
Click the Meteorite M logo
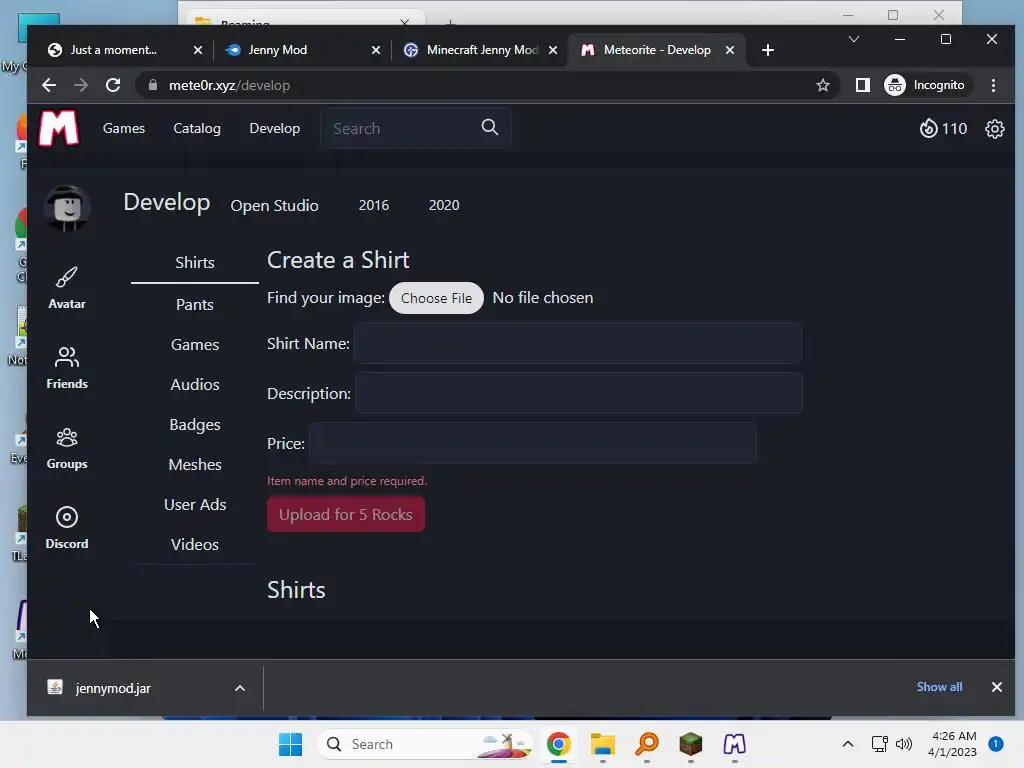click(59, 127)
